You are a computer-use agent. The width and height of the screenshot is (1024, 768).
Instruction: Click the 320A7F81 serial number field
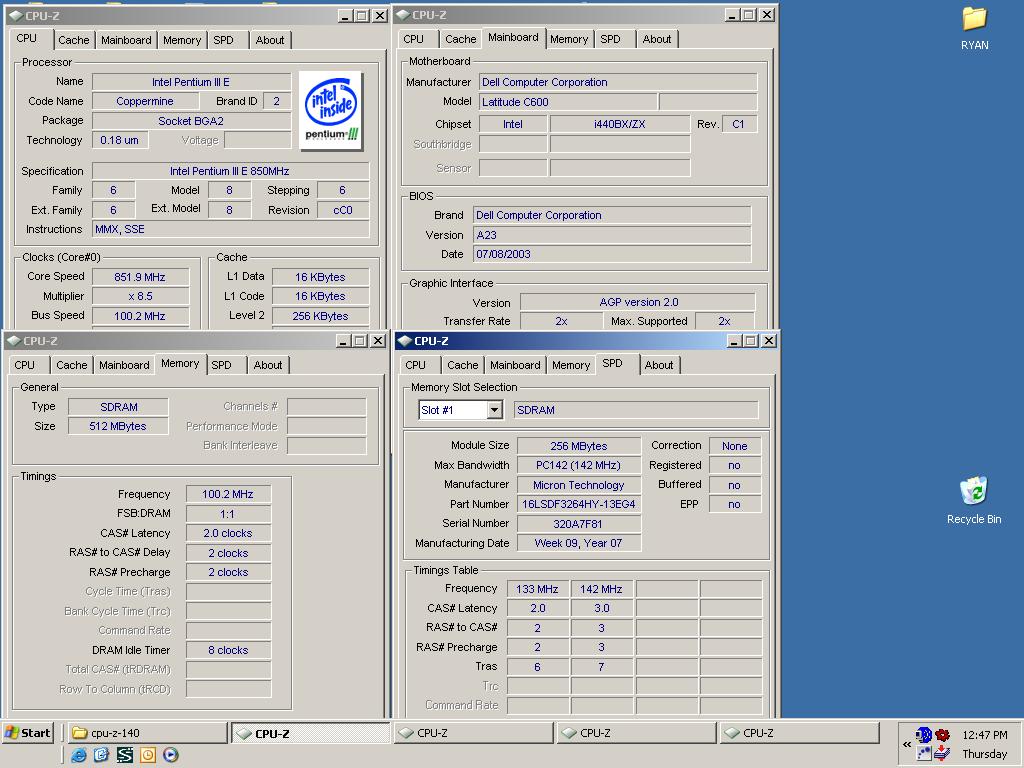pyautogui.click(x=579, y=524)
